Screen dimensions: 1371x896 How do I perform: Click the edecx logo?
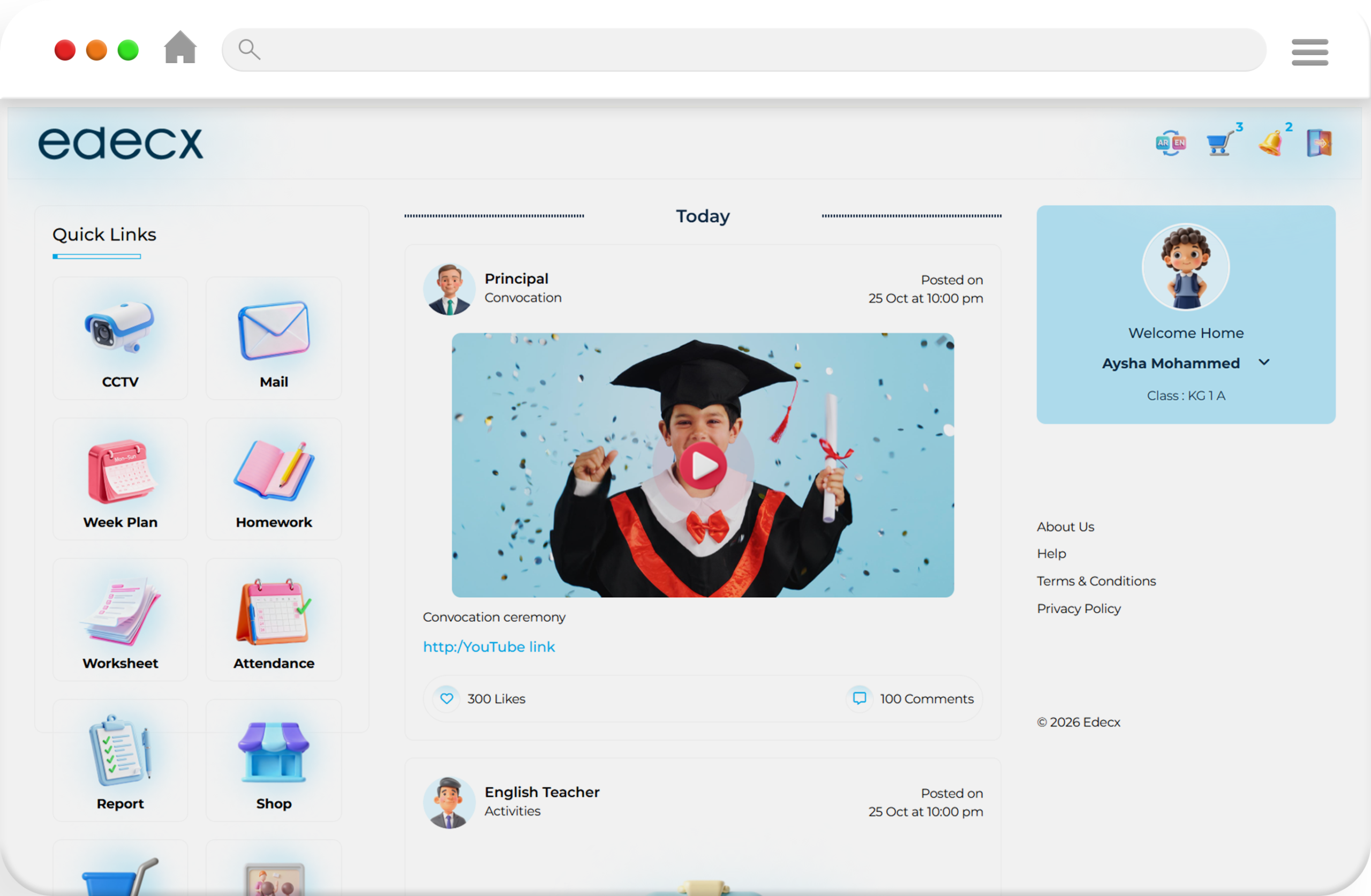click(120, 143)
